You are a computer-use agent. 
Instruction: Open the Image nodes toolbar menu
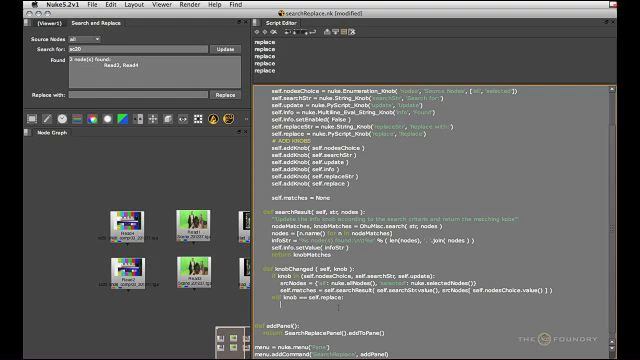[x=32, y=119]
